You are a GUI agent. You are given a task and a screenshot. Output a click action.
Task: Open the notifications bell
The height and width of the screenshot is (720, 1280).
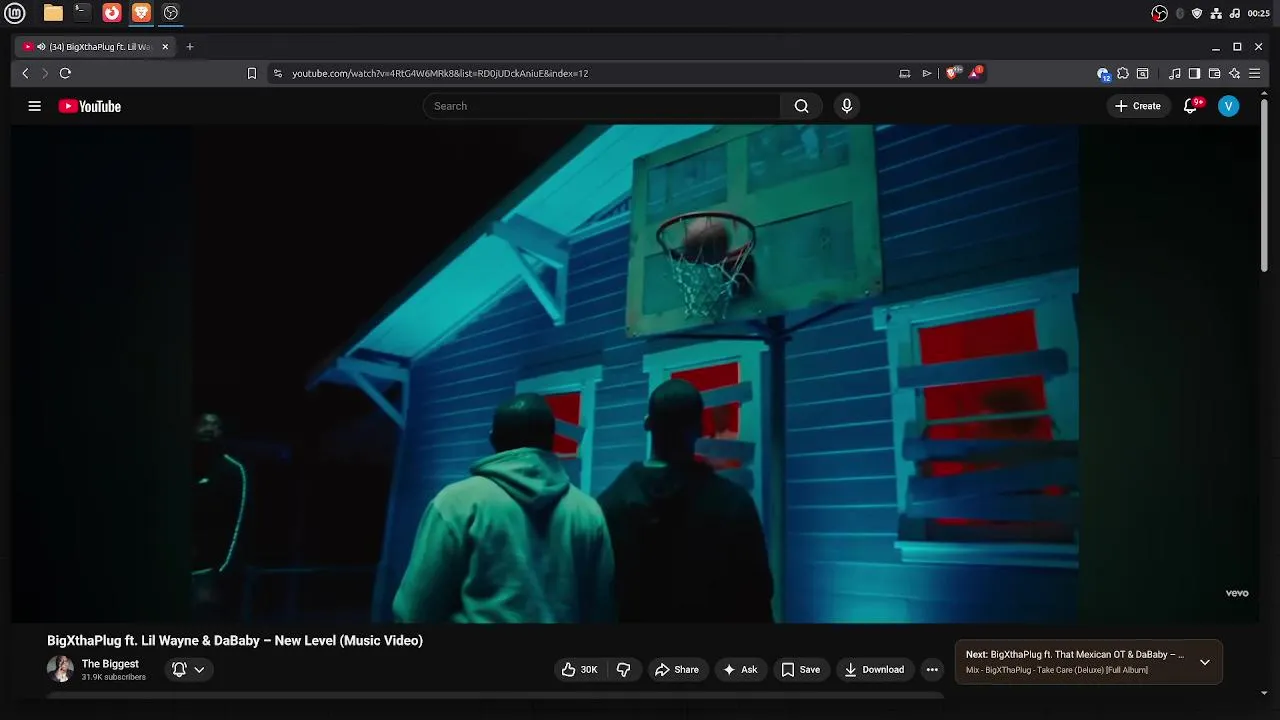[x=1190, y=106]
